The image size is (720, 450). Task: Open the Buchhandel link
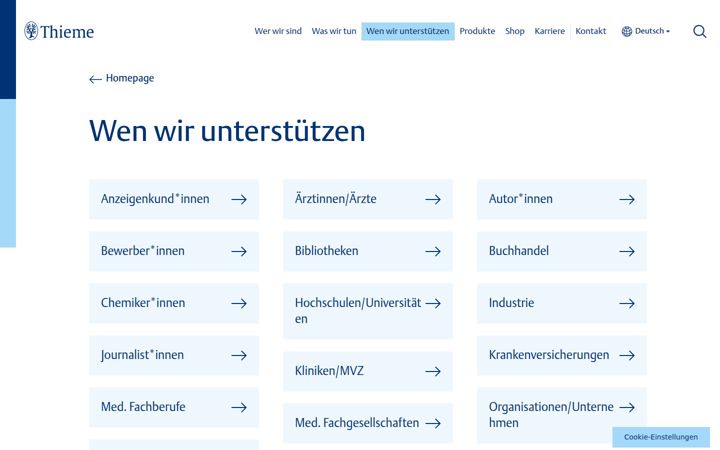[562, 251]
